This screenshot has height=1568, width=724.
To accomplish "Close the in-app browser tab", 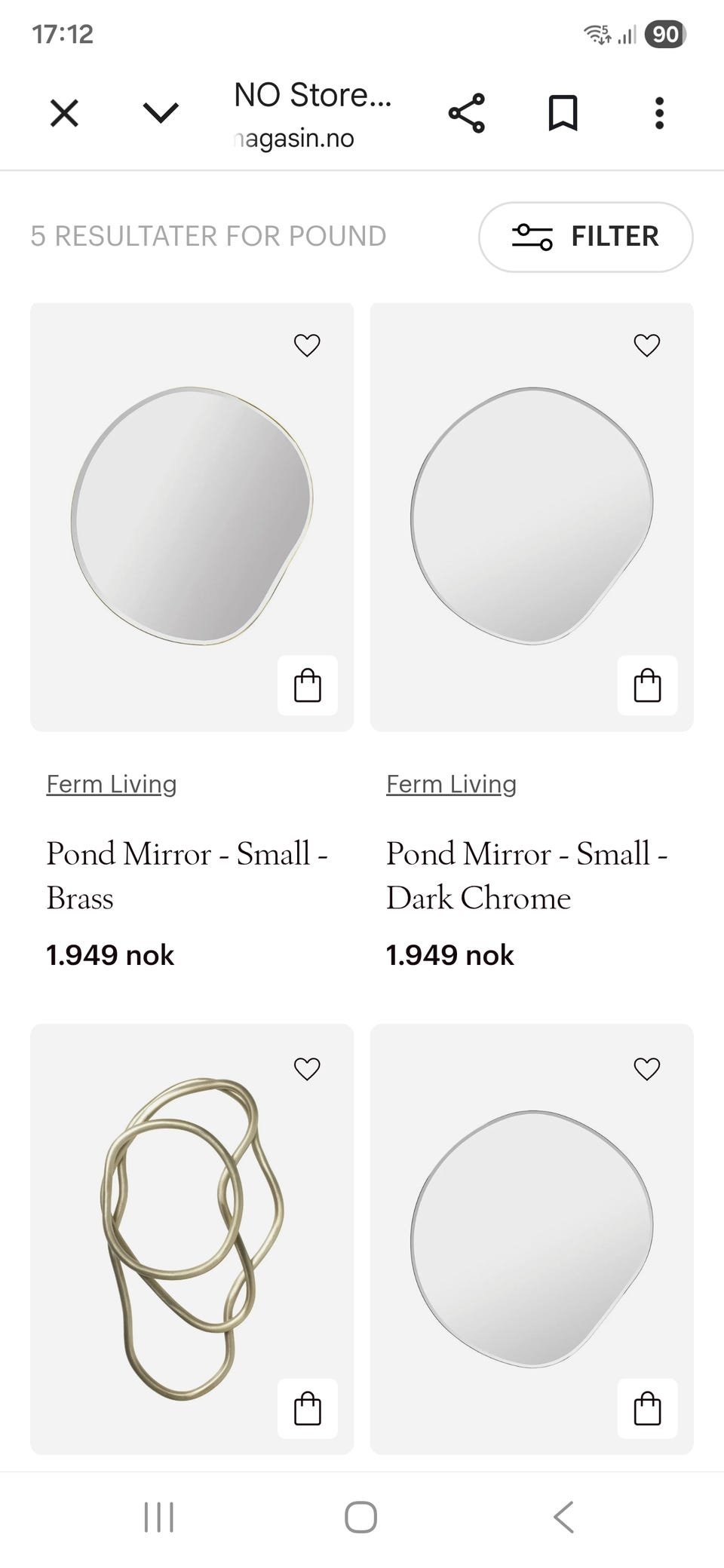I will [64, 114].
